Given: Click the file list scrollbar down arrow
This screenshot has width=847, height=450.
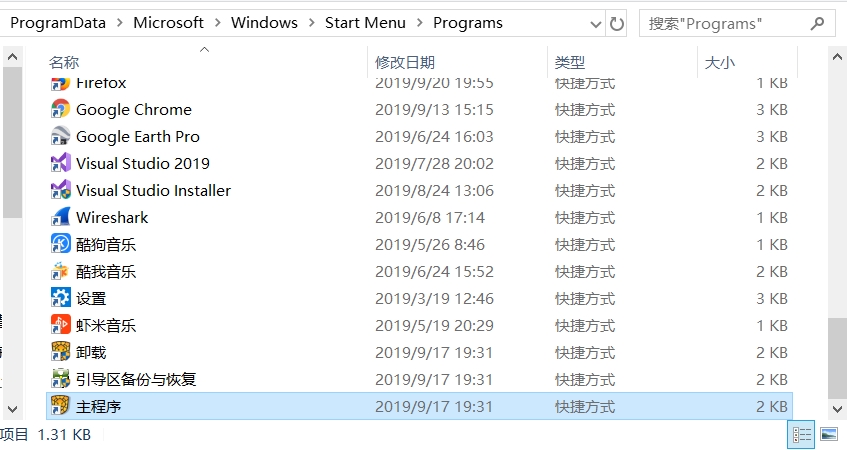Looking at the screenshot, I should click(x=837, y=409).
